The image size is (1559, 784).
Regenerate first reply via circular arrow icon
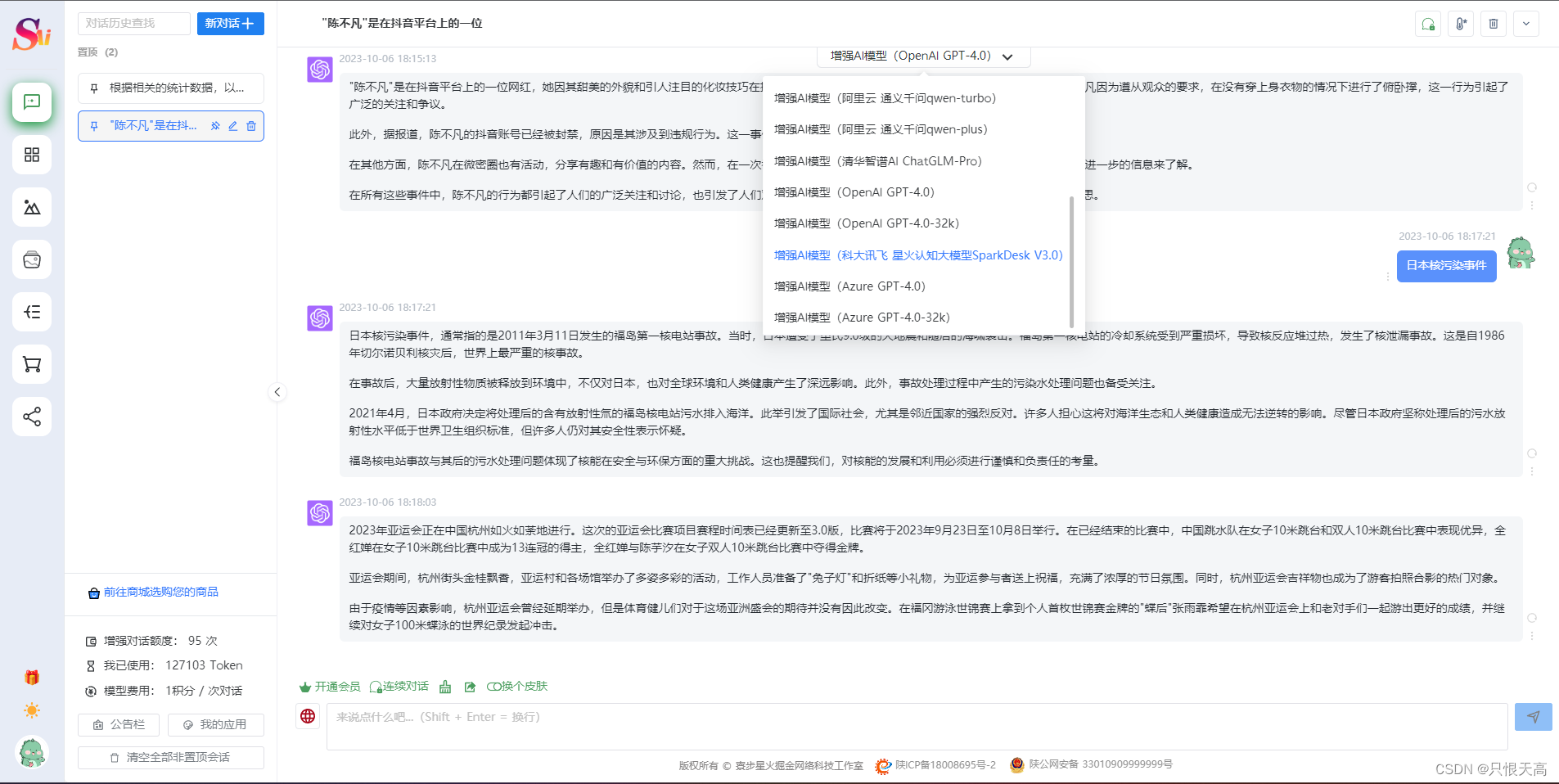click(1532, 187)
